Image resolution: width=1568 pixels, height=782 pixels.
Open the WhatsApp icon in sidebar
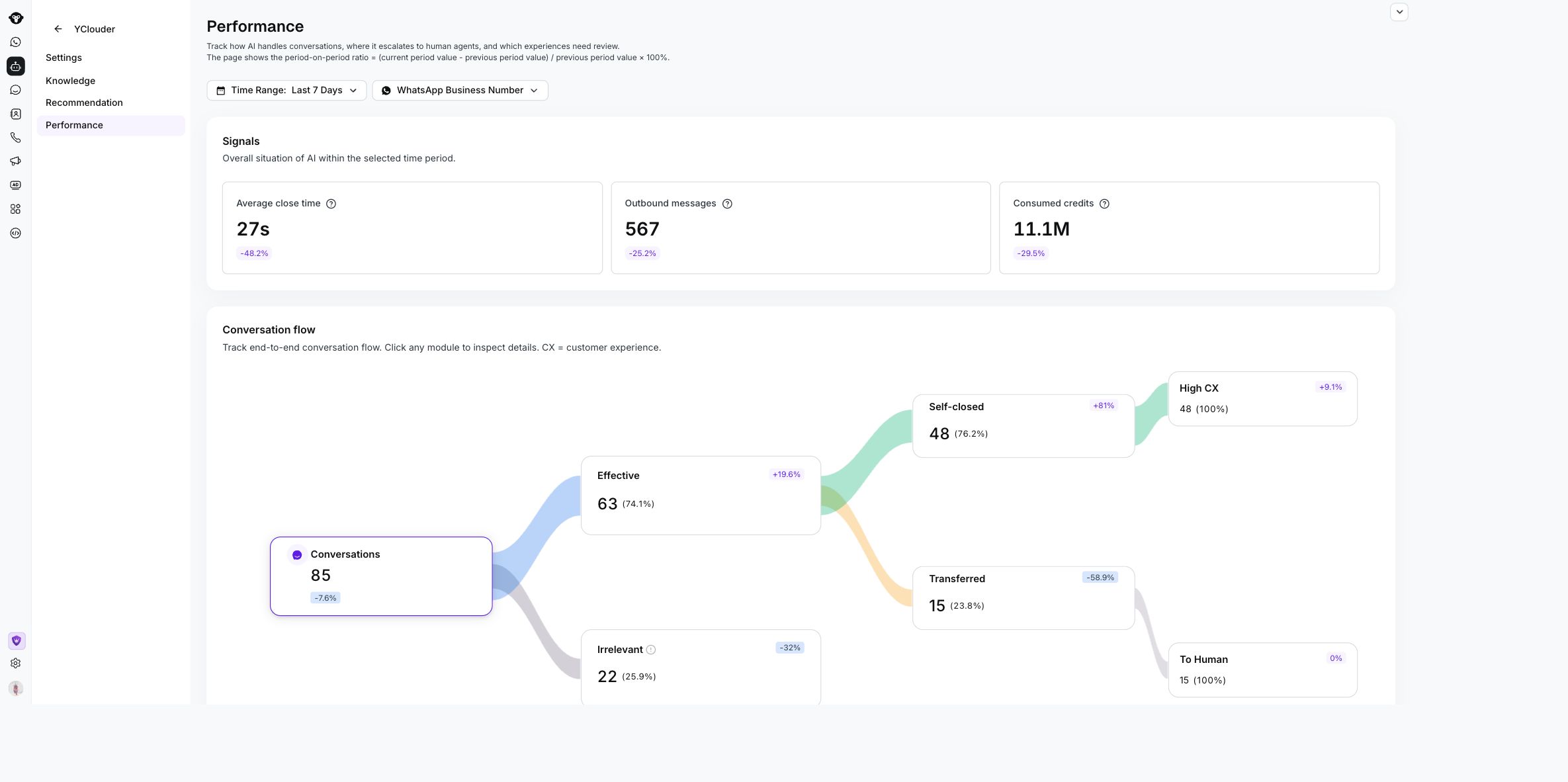coord(16,42)
